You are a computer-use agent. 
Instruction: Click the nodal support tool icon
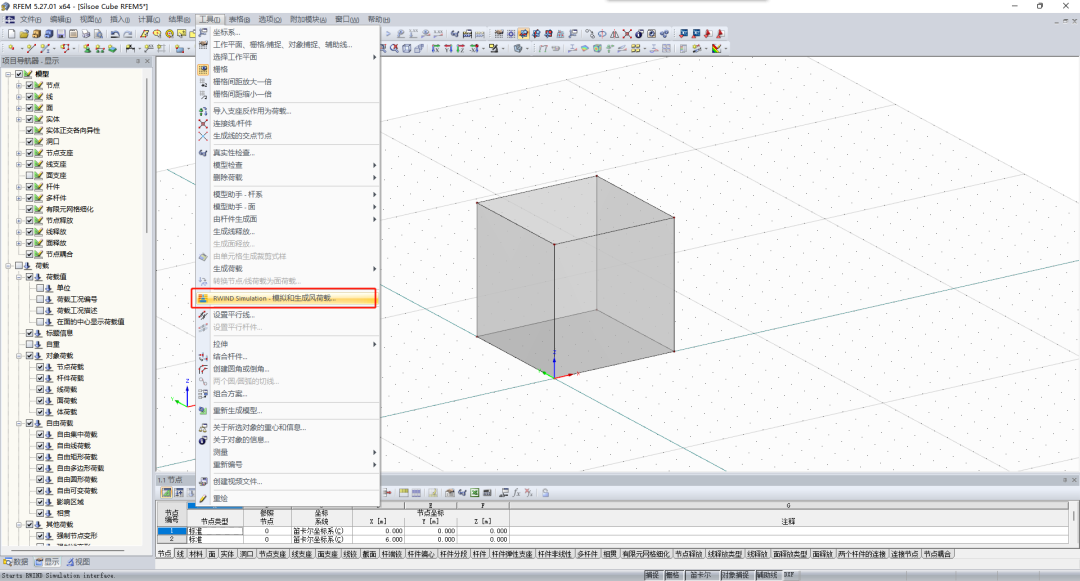(x=87, y=48)
